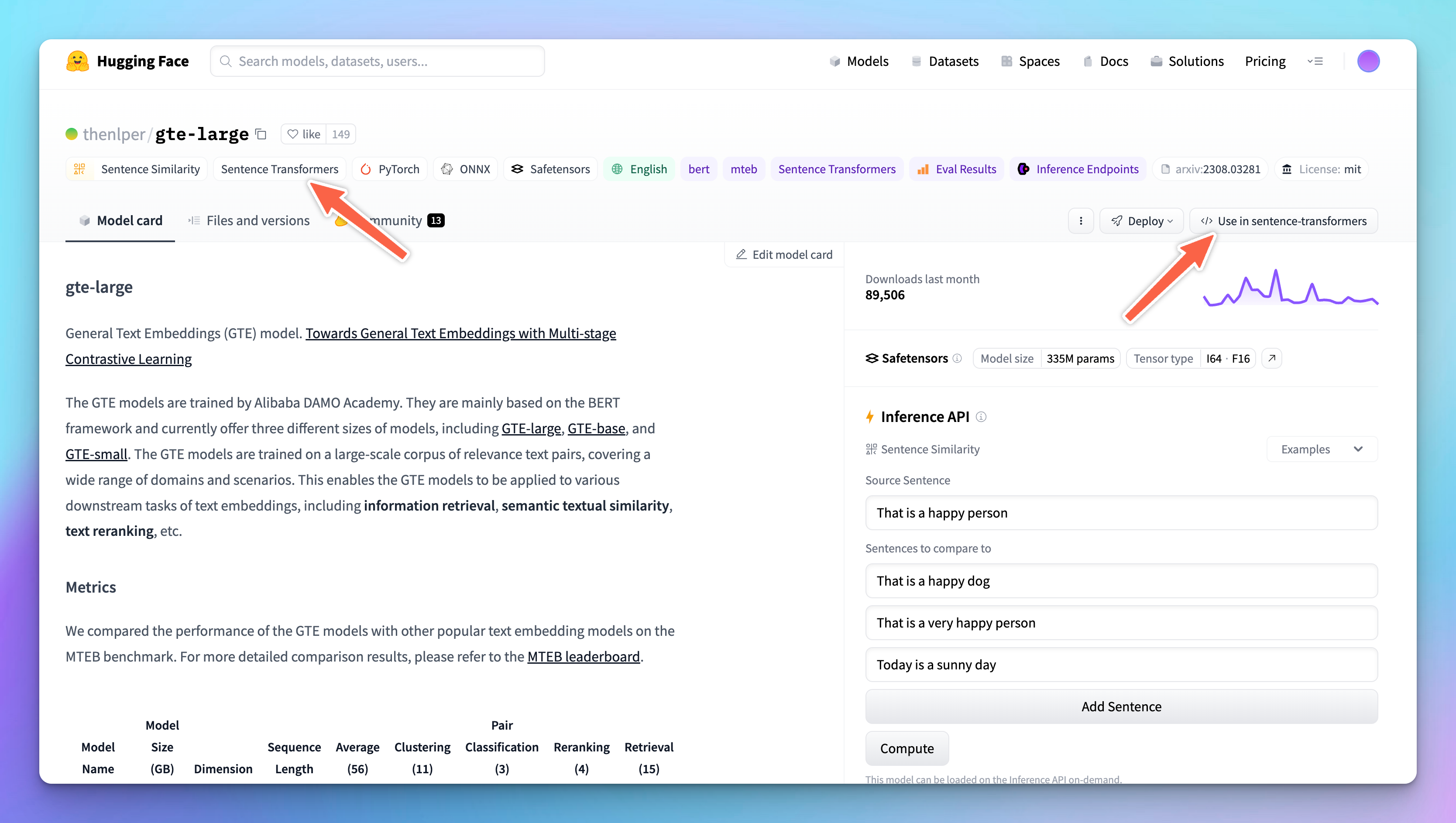Open Safetensors external viewer arrow icon
This screenshot has height=823, width=1456.
click(x=1271, y=358)
